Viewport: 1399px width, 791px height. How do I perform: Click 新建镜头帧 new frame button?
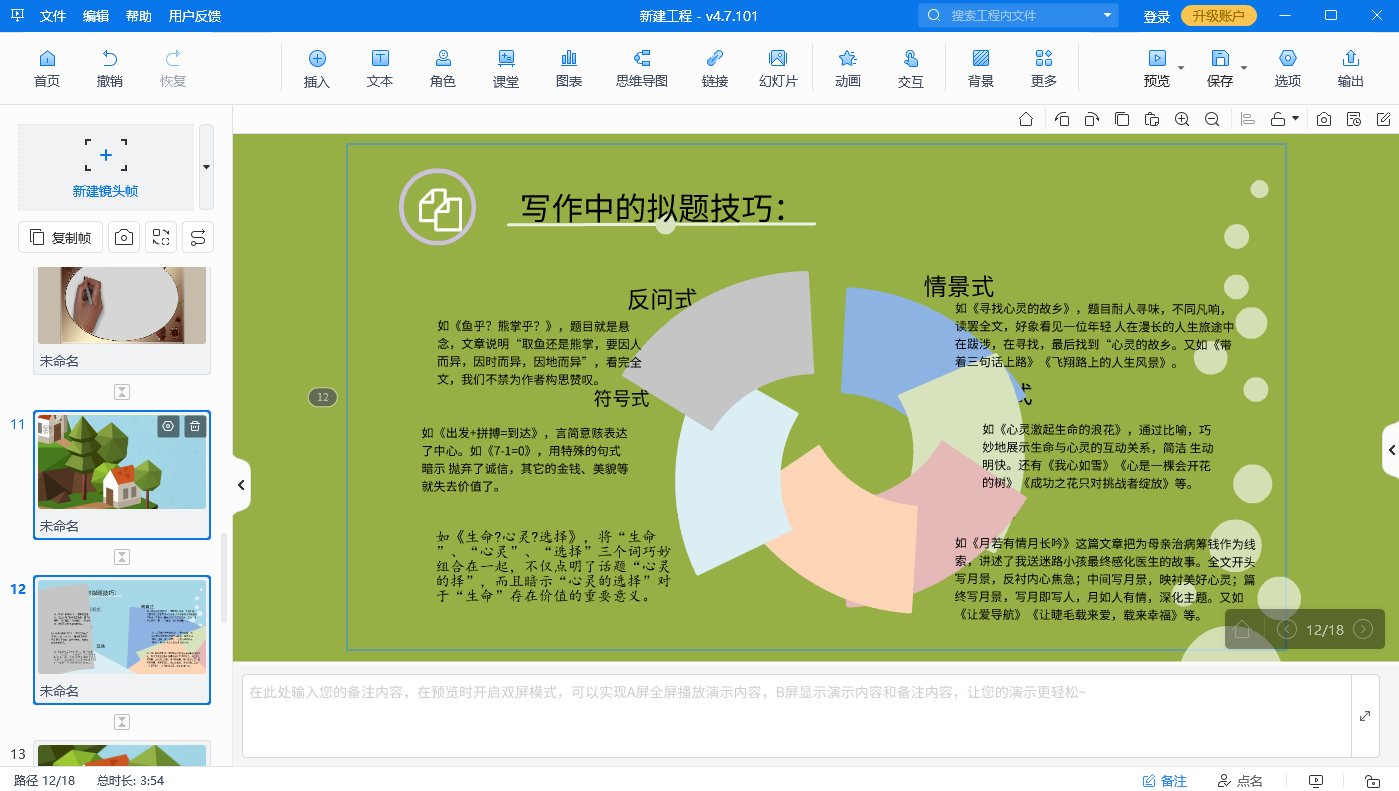tap(105, 167)
